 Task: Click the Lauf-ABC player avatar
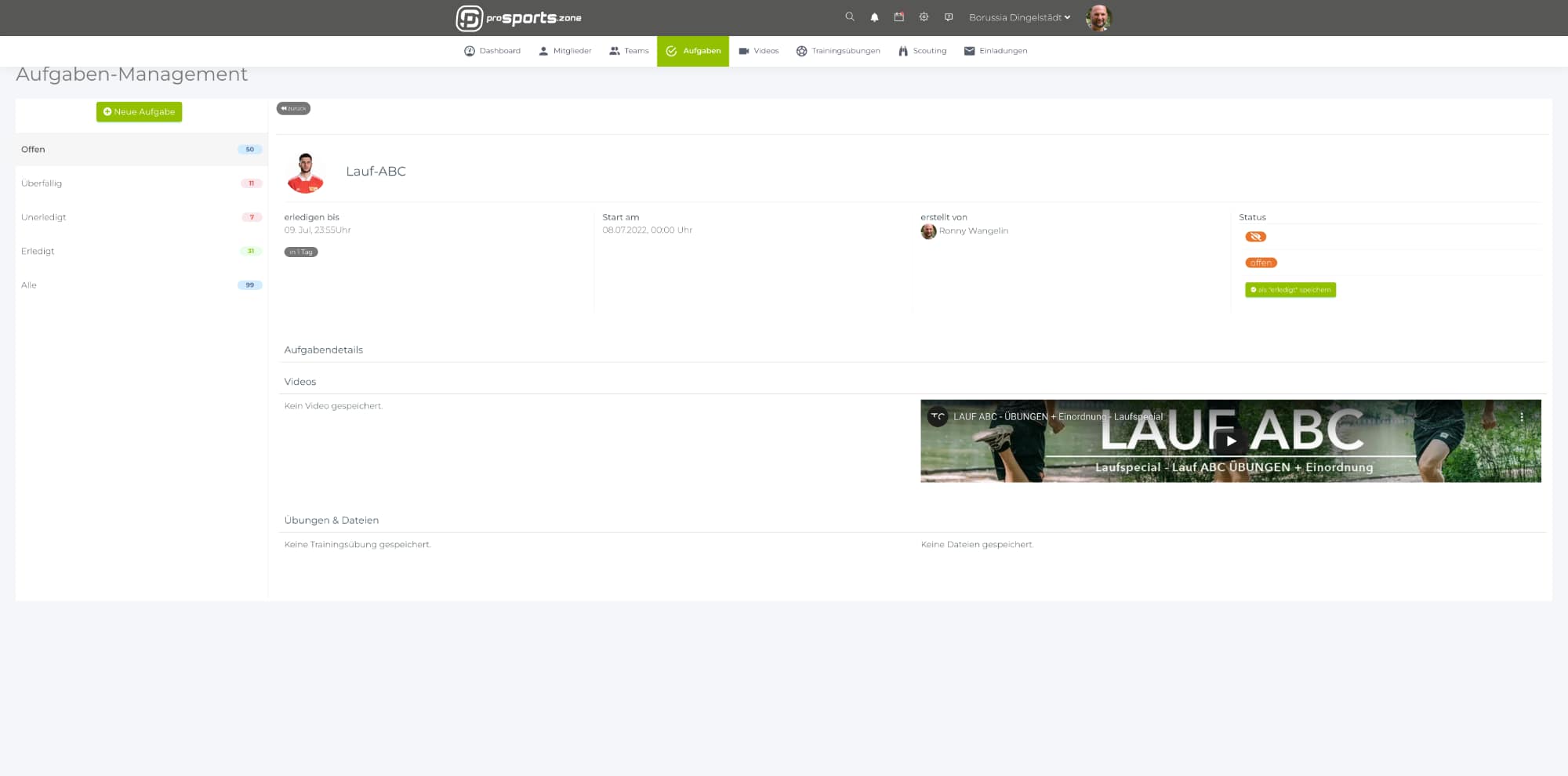(306, 172)
